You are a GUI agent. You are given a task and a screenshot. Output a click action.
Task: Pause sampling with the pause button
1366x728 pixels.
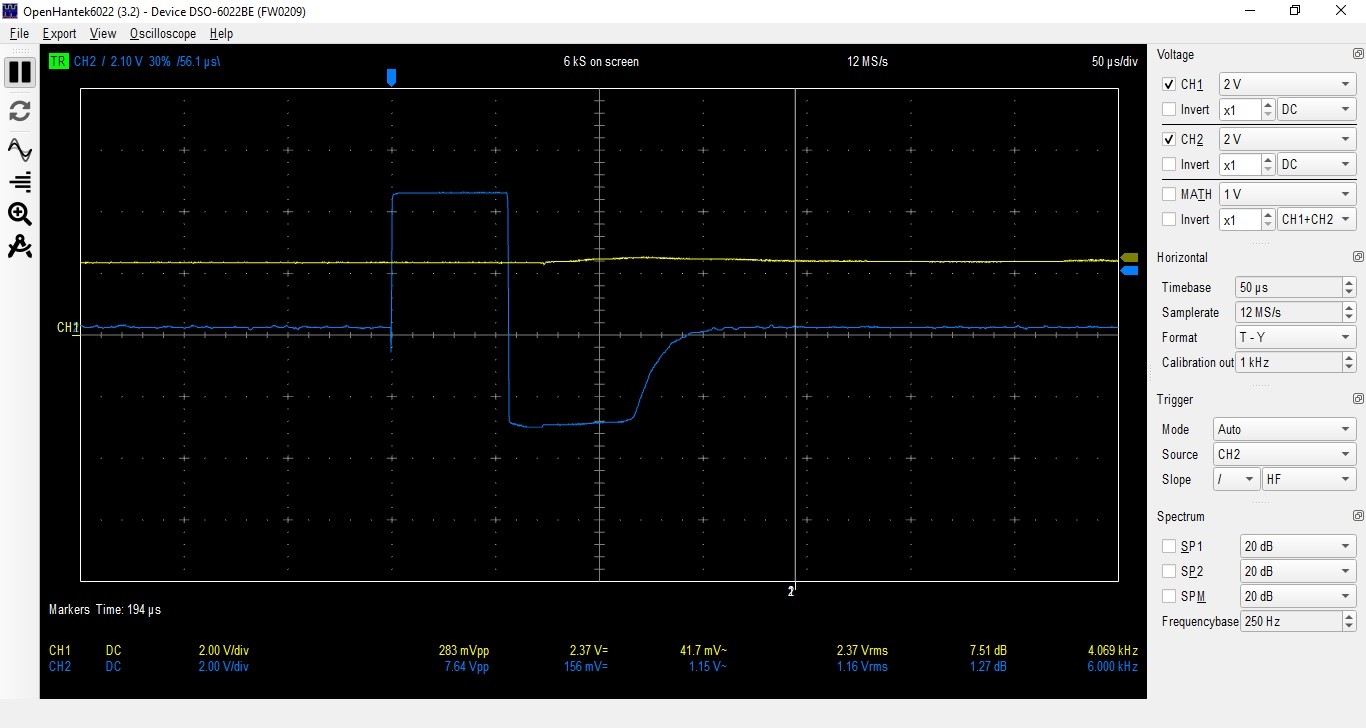coord(19,72)
